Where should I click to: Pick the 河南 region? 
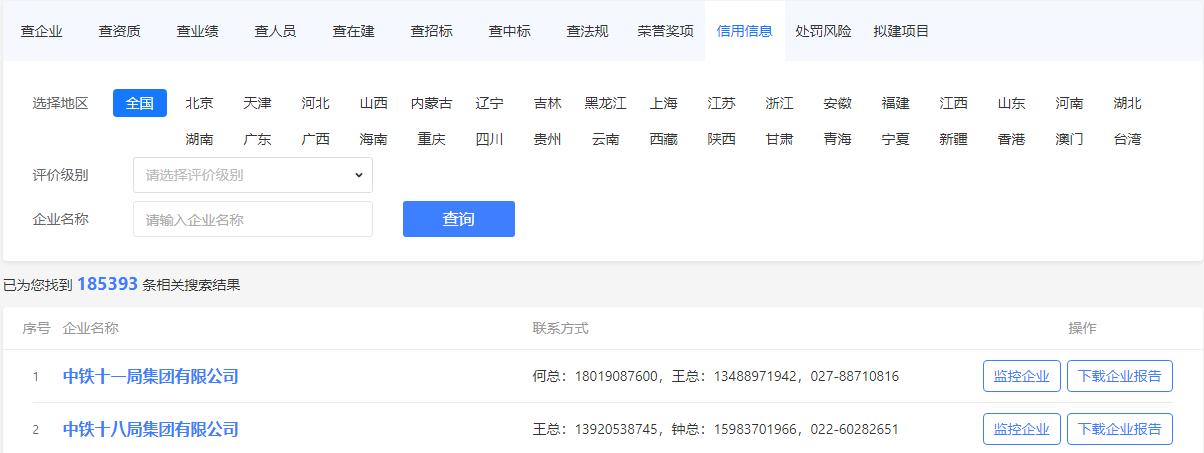click(1069, 103)
